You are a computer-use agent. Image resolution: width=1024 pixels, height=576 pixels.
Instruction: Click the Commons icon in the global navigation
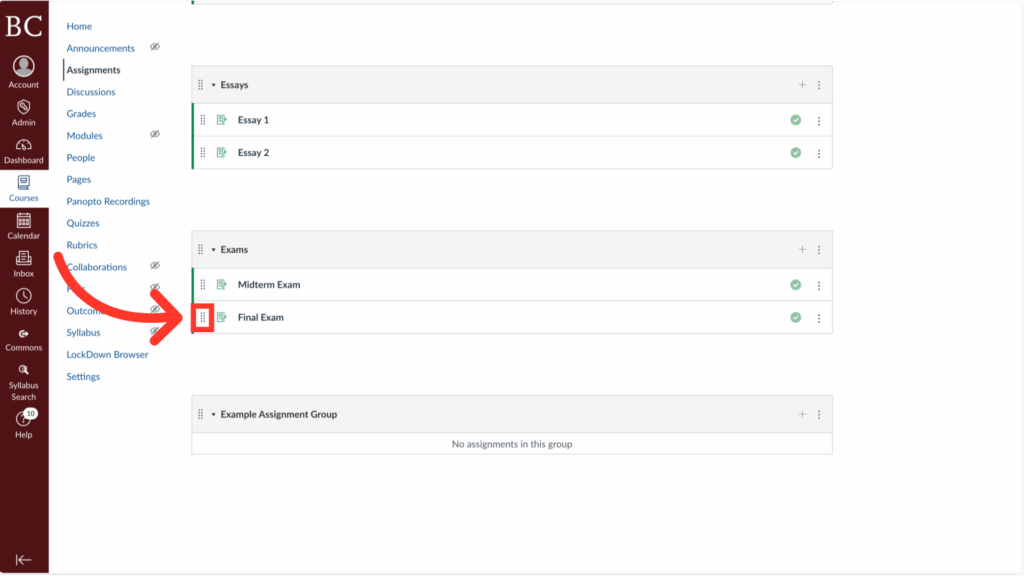tap(23, 335)
